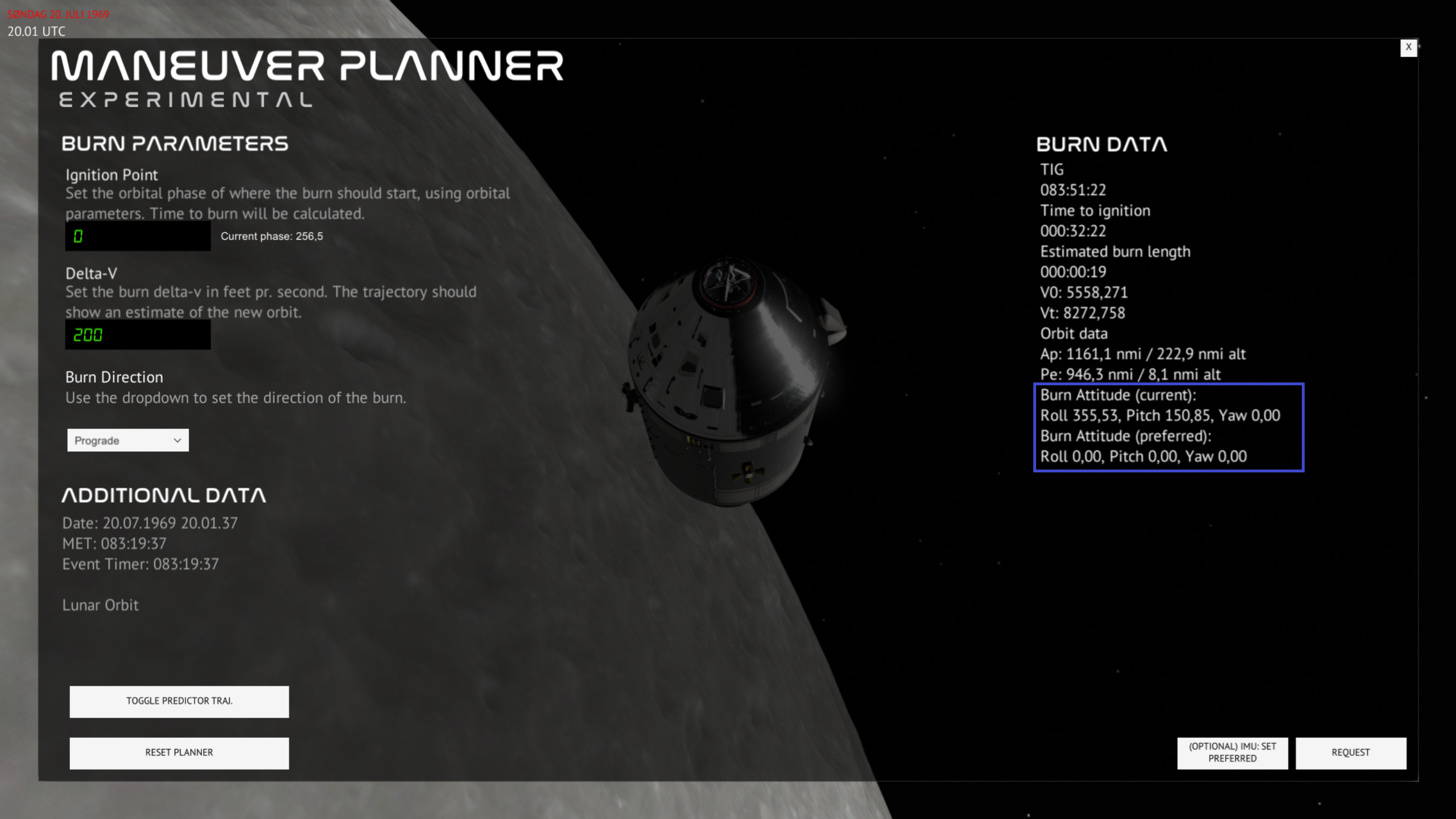Image resolution: width=1456 pixels, height=819 pixels.
Task: Click the 'Ignition Point' label
Action: [x=112, y=175]
